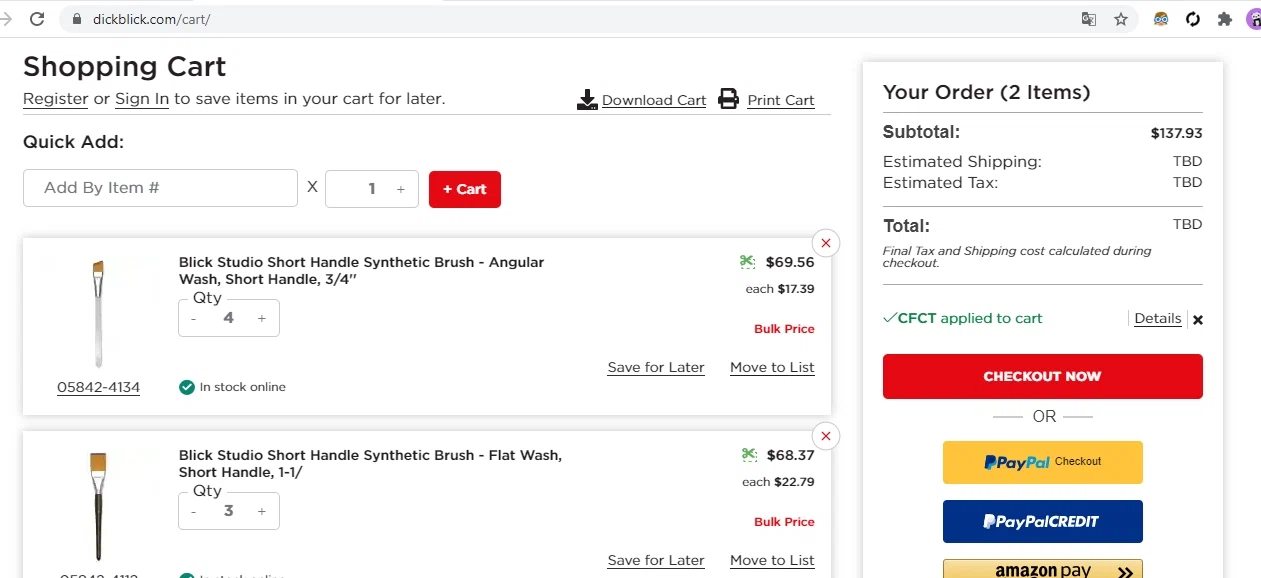
Task: Click the Download Cart icon
Action: (x=587, y=100)
